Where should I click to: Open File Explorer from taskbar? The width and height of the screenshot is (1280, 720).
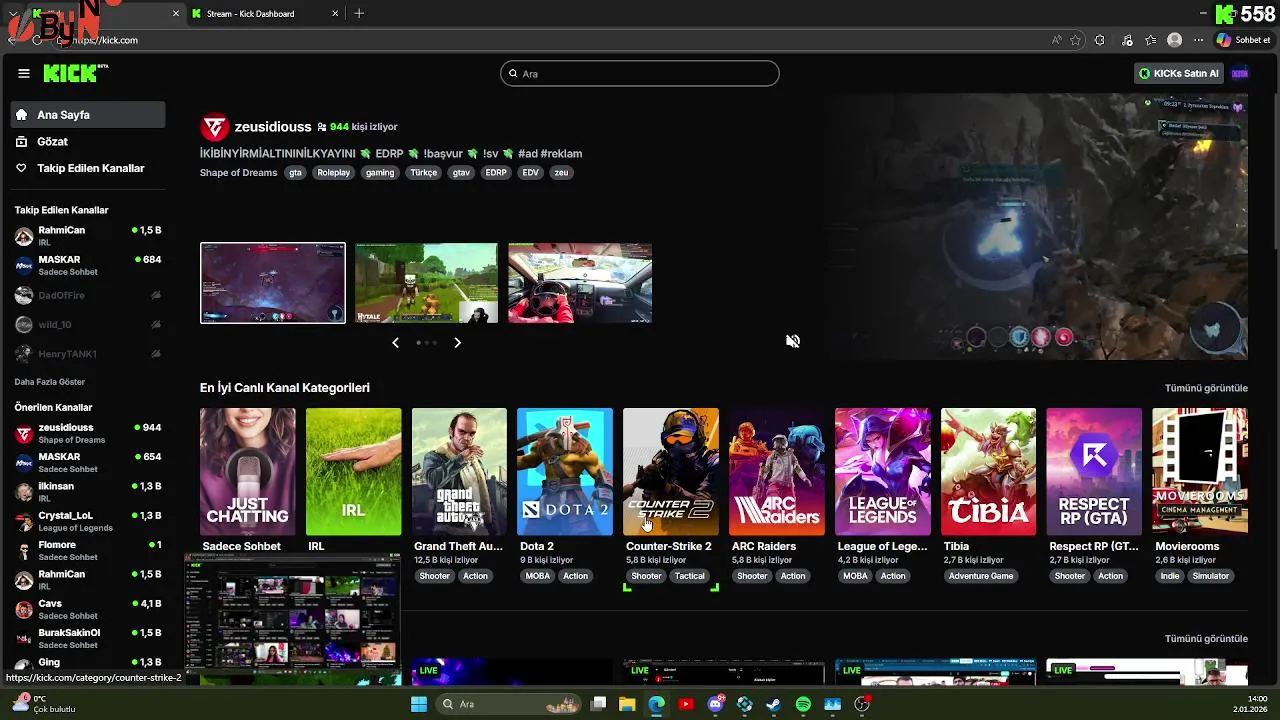pyautogui.click(x=627, y=704)
